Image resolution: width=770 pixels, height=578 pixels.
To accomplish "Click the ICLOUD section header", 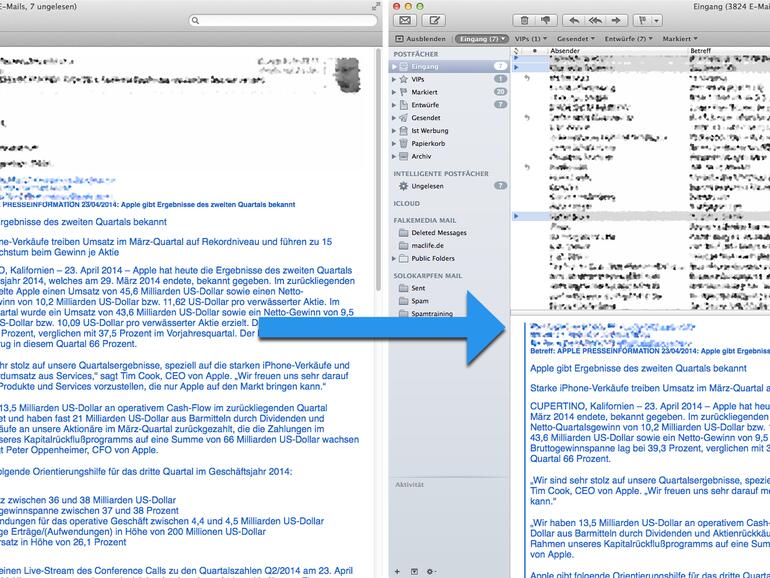I will click(407, 203).
